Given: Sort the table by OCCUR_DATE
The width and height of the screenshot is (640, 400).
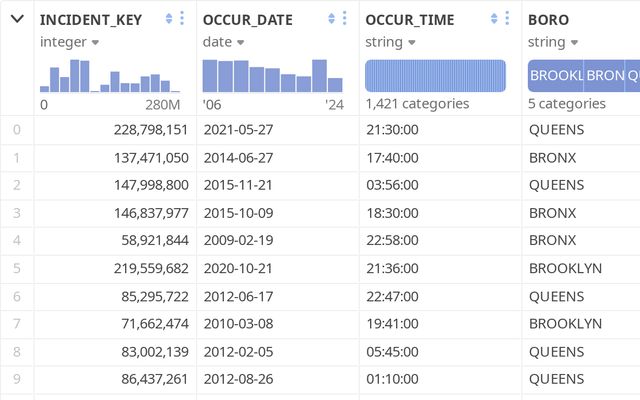Looking at the screenshot, I should 332,19.
